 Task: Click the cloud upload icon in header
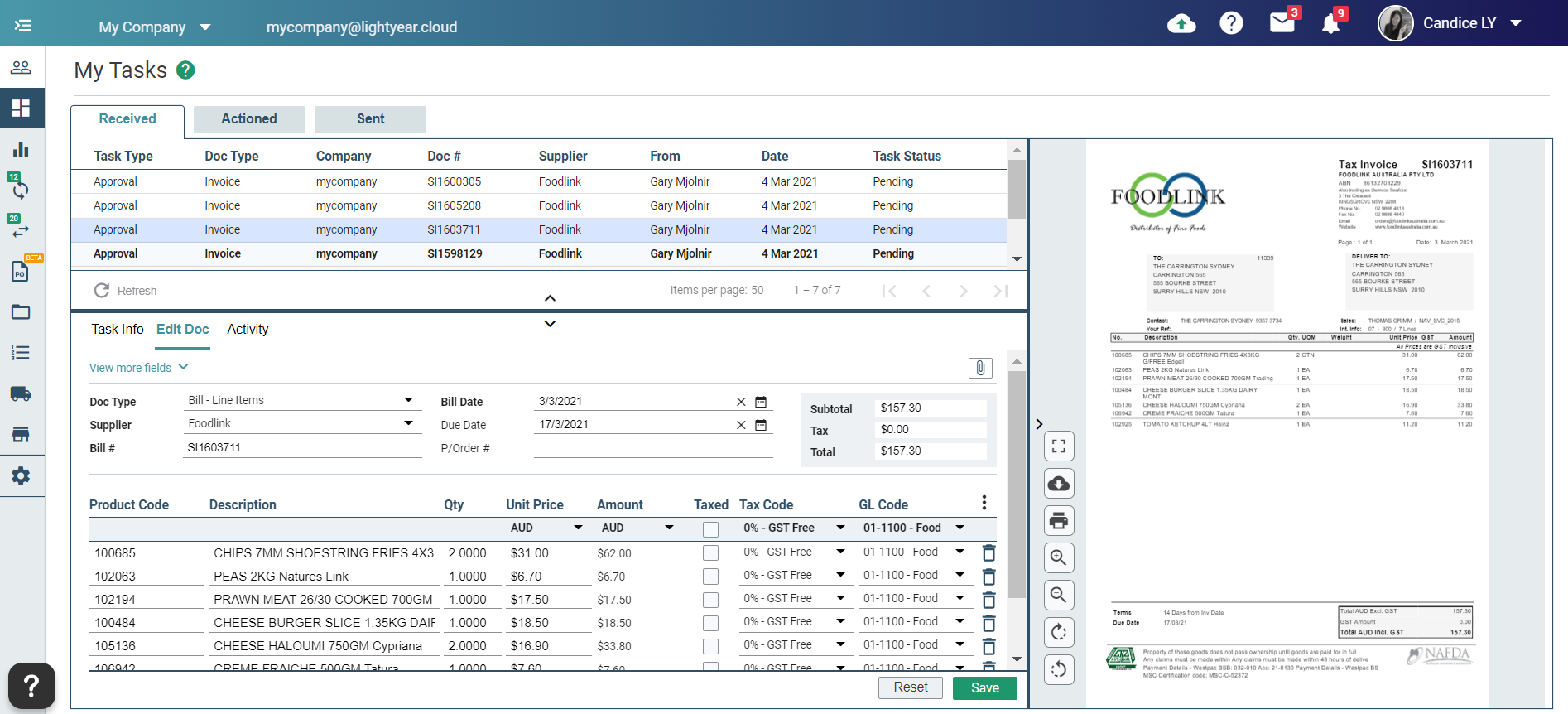(x=1181, y=24)
